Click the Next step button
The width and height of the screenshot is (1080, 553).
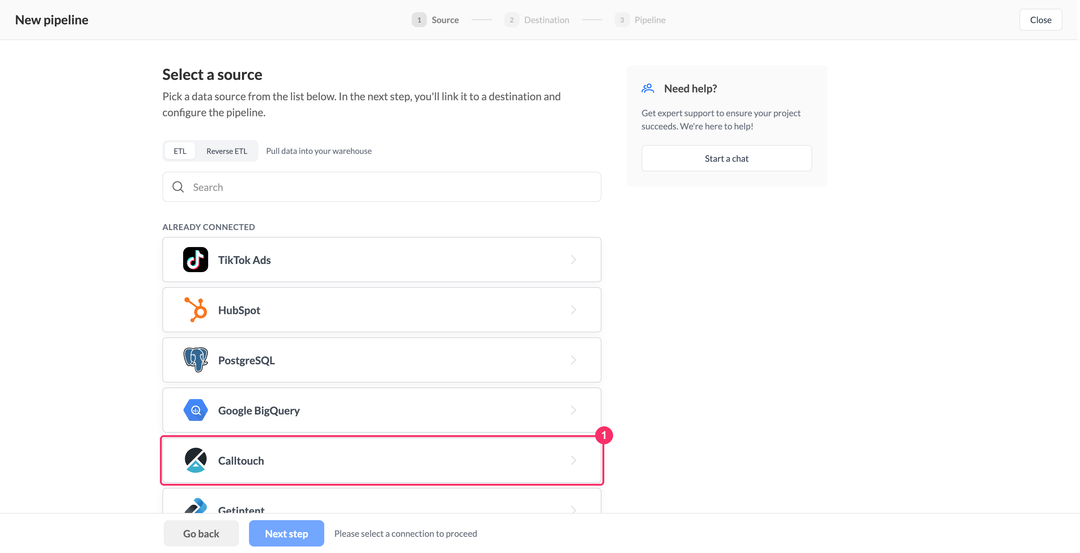[287, 533]
